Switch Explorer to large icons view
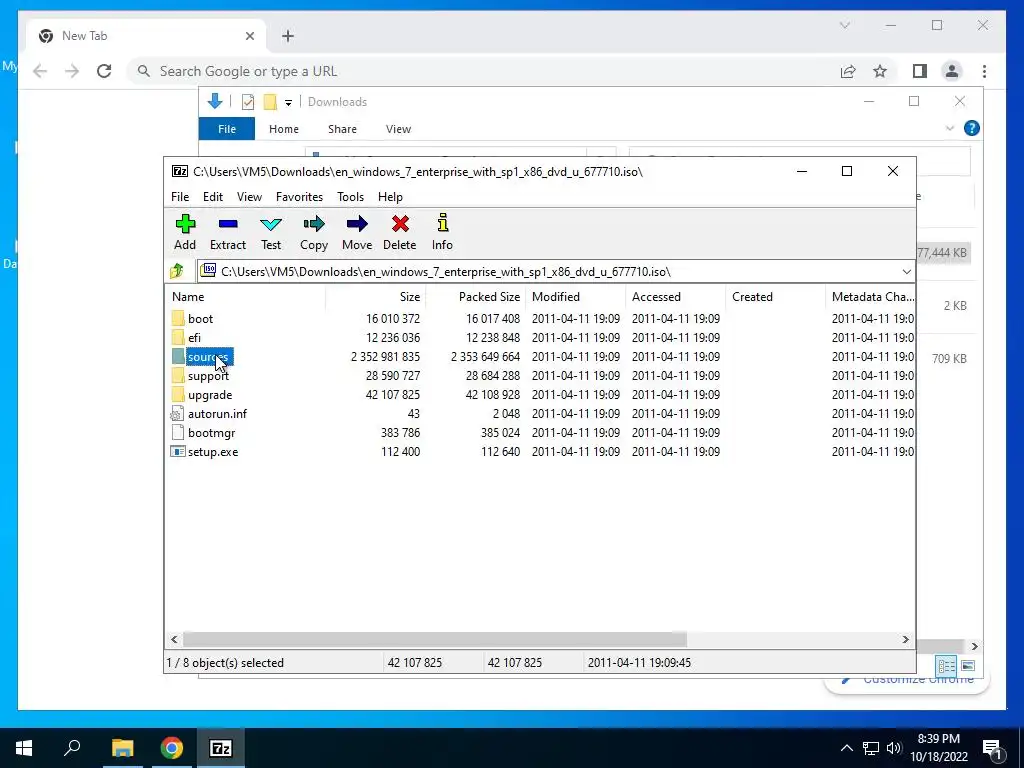 click(968, 665)
